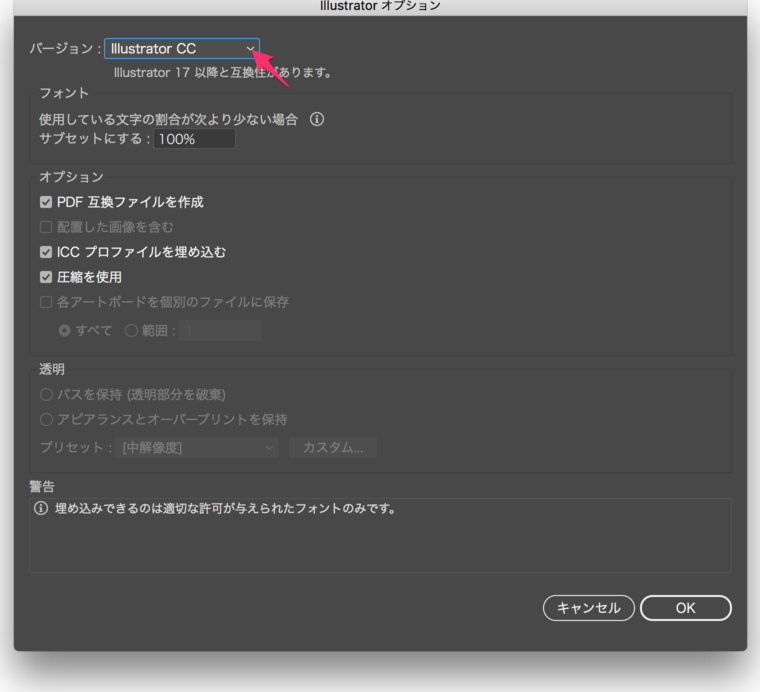Click the Illustrator オプション dialog title bar
This screenshot has height=692, width=760.
[380, 6]
